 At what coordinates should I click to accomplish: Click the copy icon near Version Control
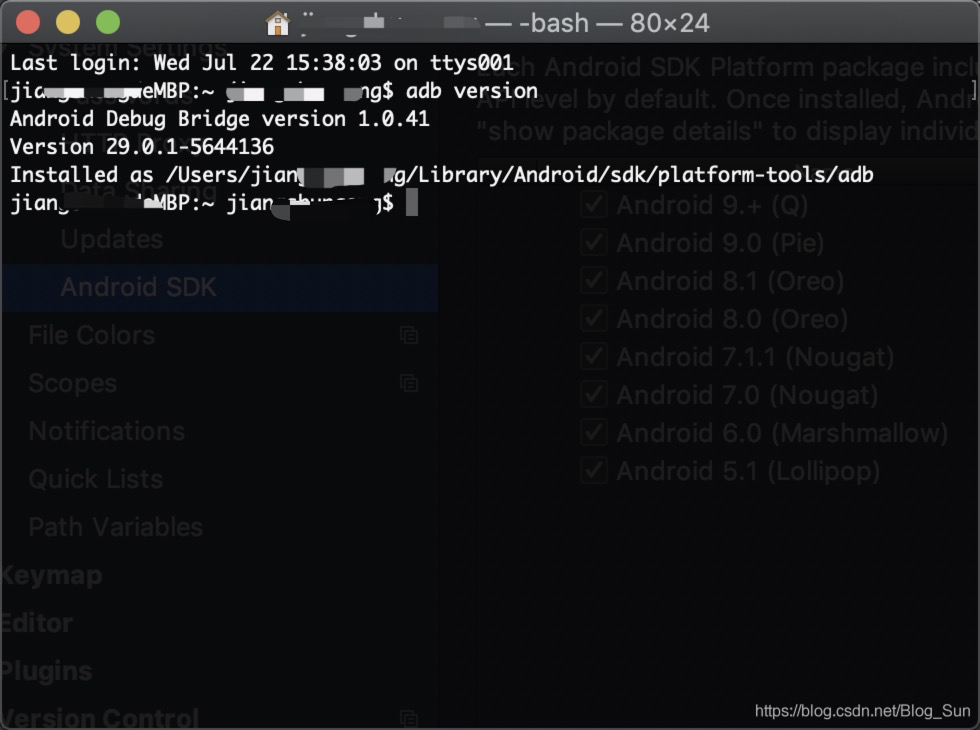coord(409,717)
